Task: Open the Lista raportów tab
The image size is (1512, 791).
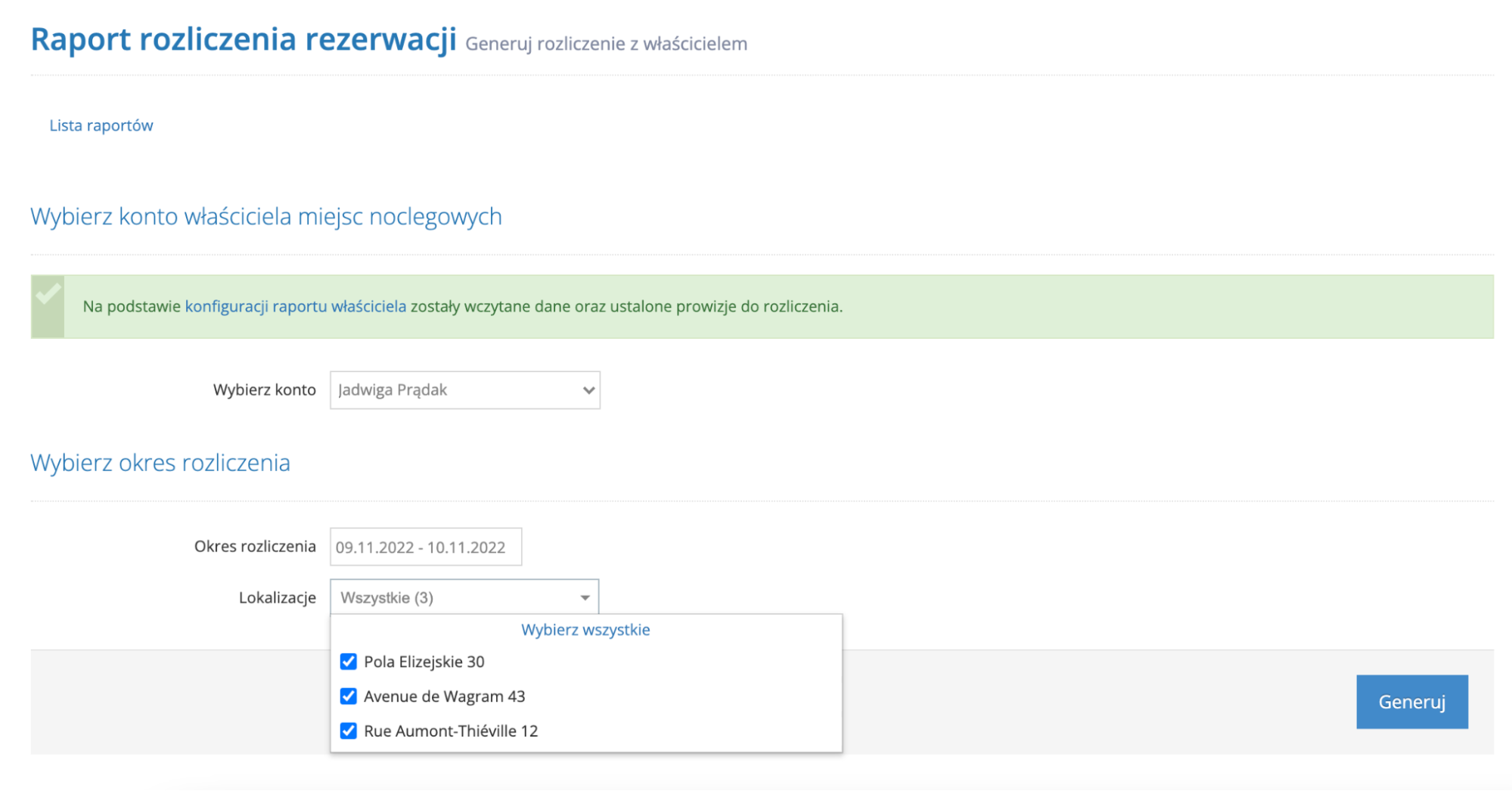Action: [x=101, y=126]
